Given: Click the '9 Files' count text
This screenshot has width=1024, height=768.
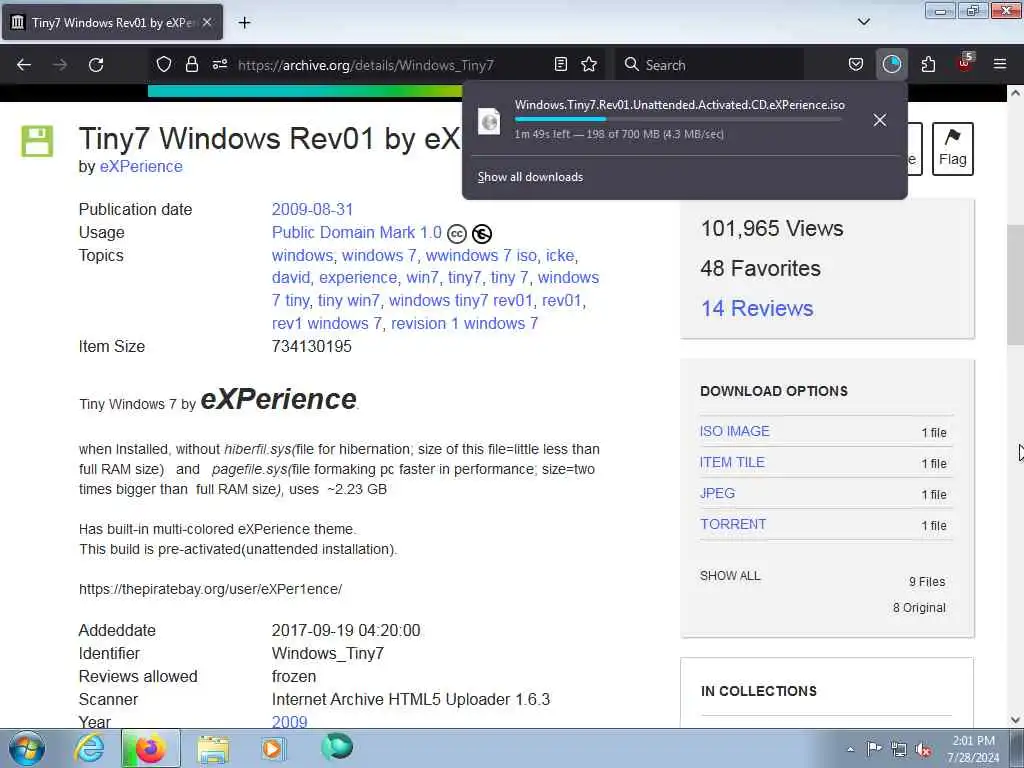Looking at the screenshot, I should coord(927,582).
